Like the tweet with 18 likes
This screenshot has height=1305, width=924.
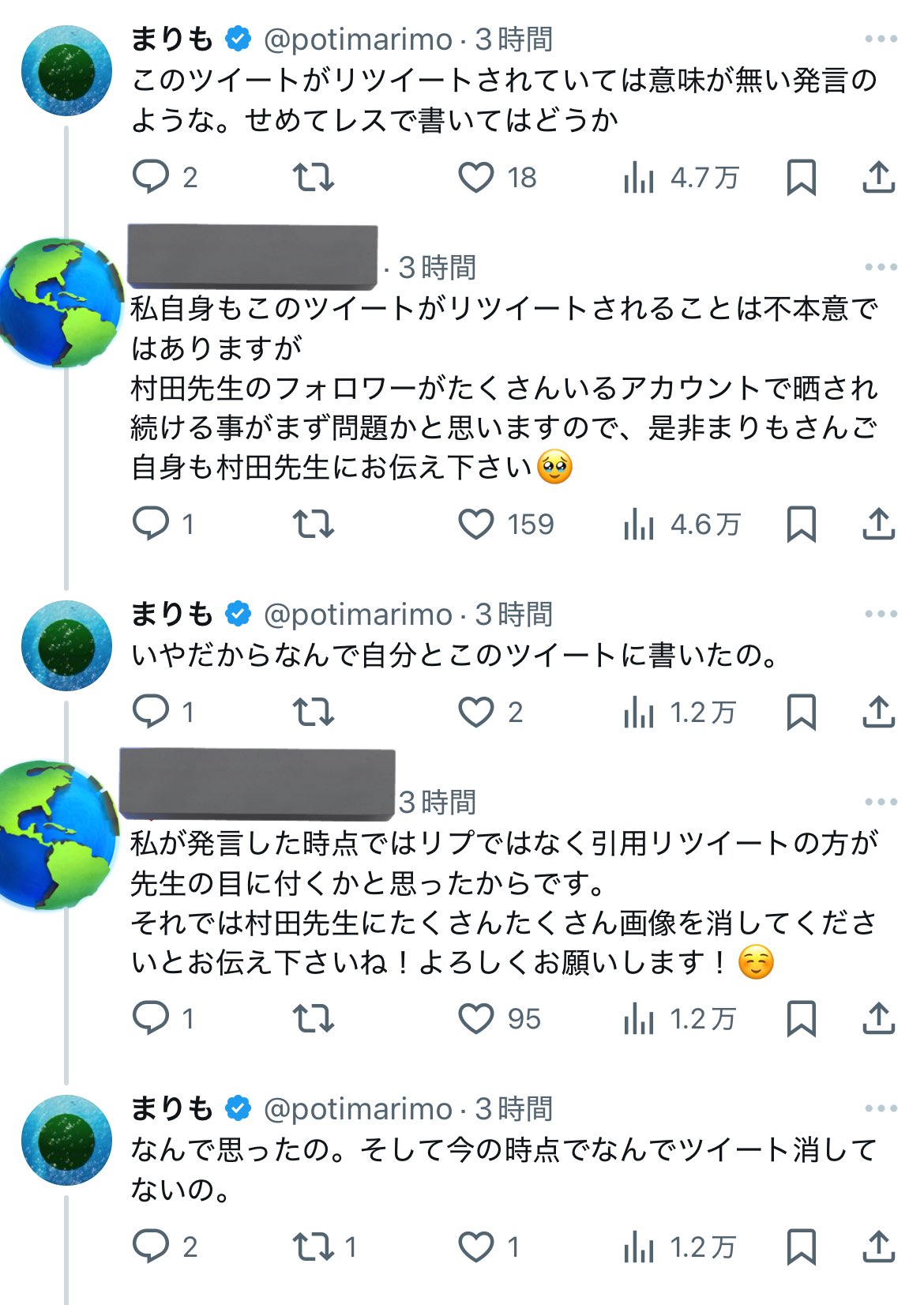point(476,177)
